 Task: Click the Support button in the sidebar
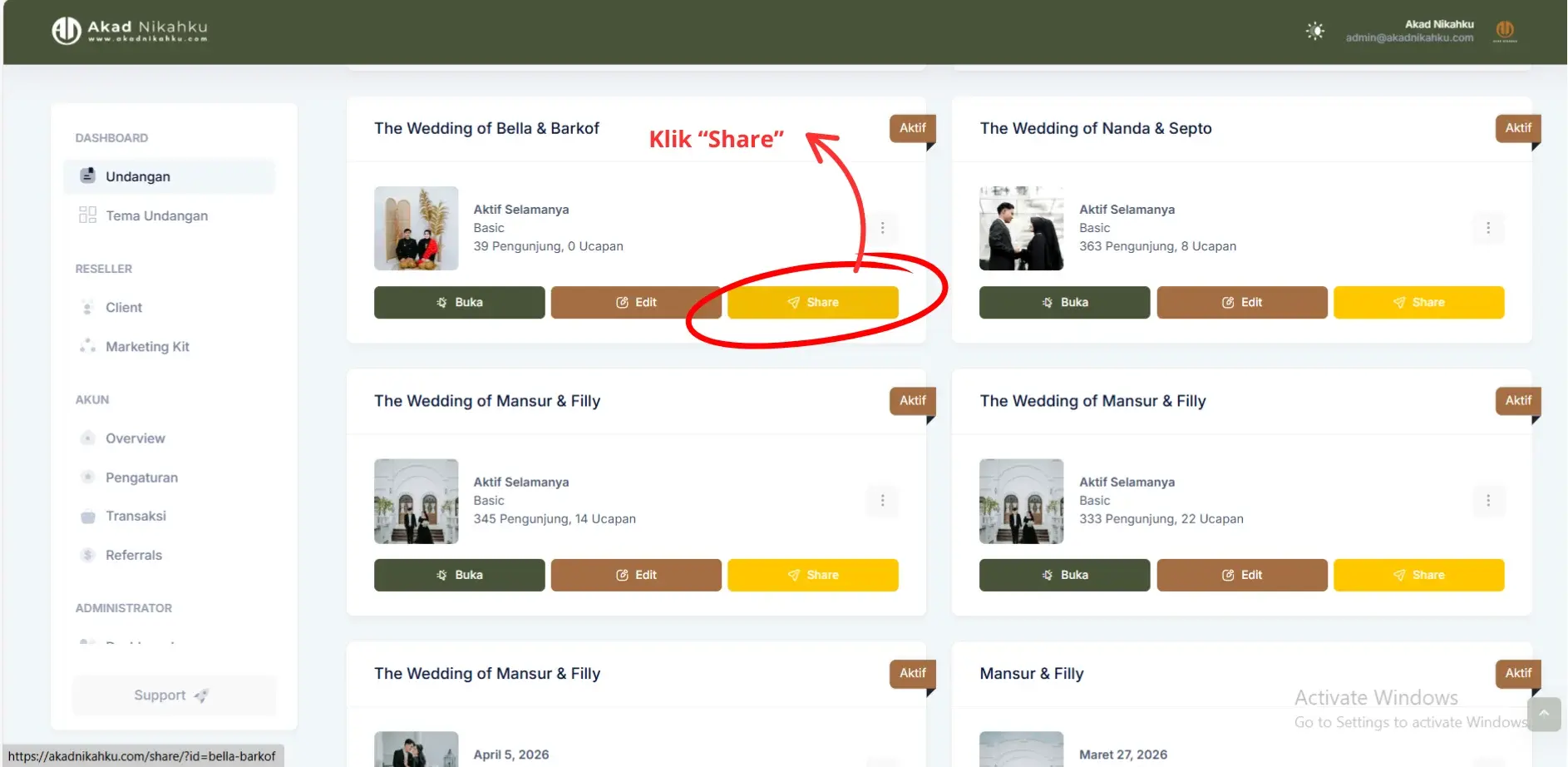coord(173,695)
